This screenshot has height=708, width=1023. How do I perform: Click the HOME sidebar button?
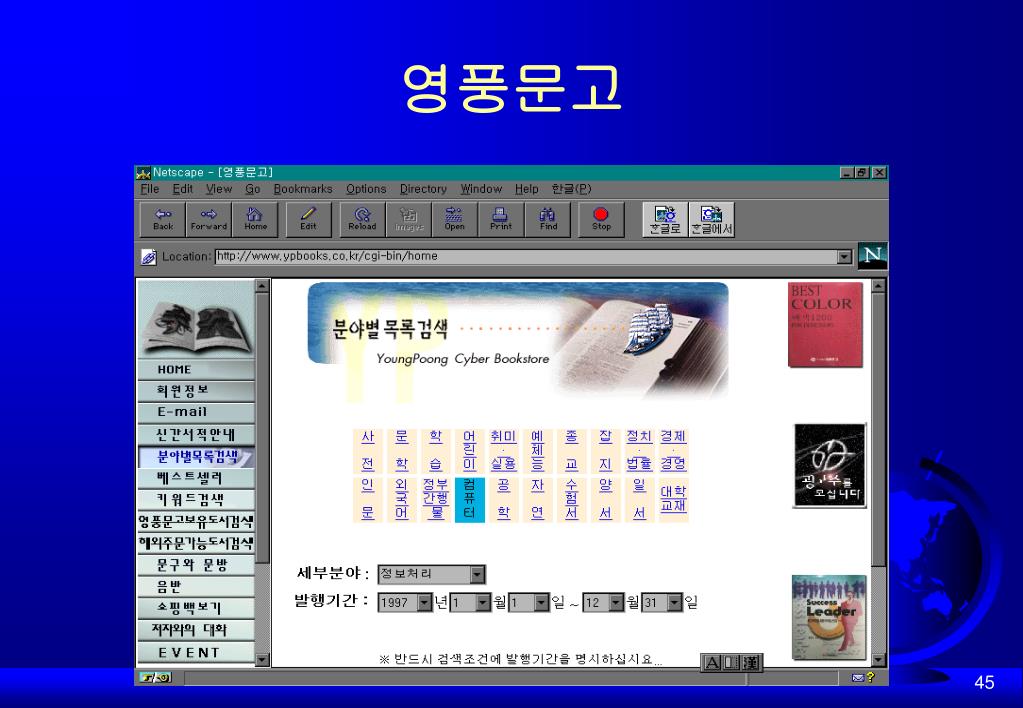(196, 369)
